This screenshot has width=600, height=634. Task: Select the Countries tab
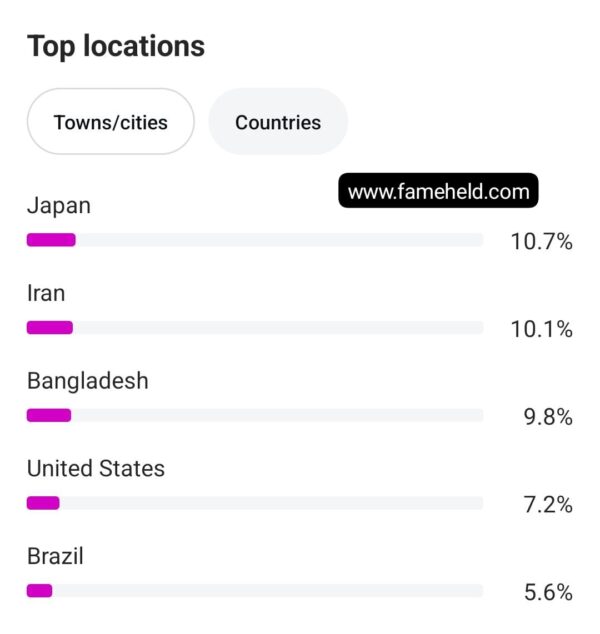pos(278,121)
